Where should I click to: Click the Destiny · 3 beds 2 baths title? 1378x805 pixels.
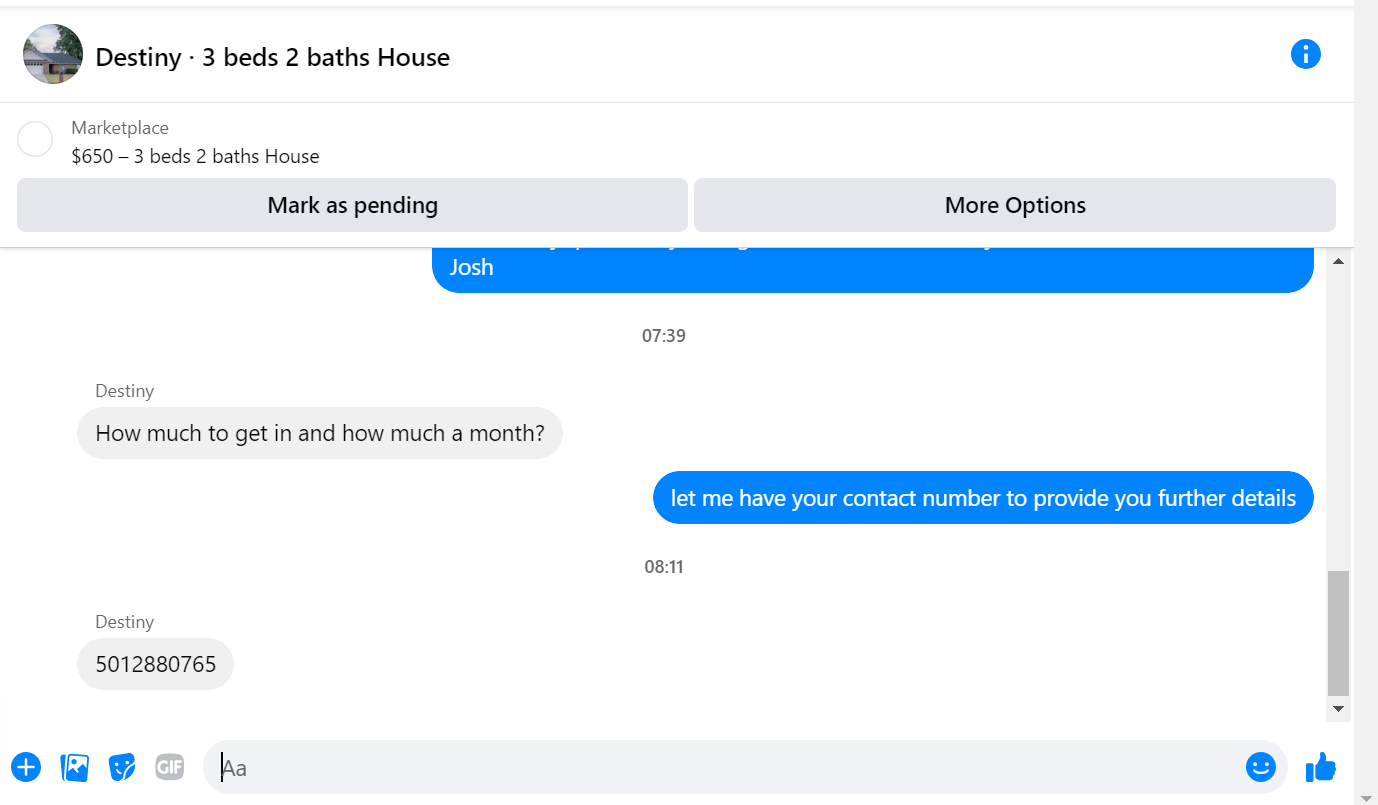[272, 58]
